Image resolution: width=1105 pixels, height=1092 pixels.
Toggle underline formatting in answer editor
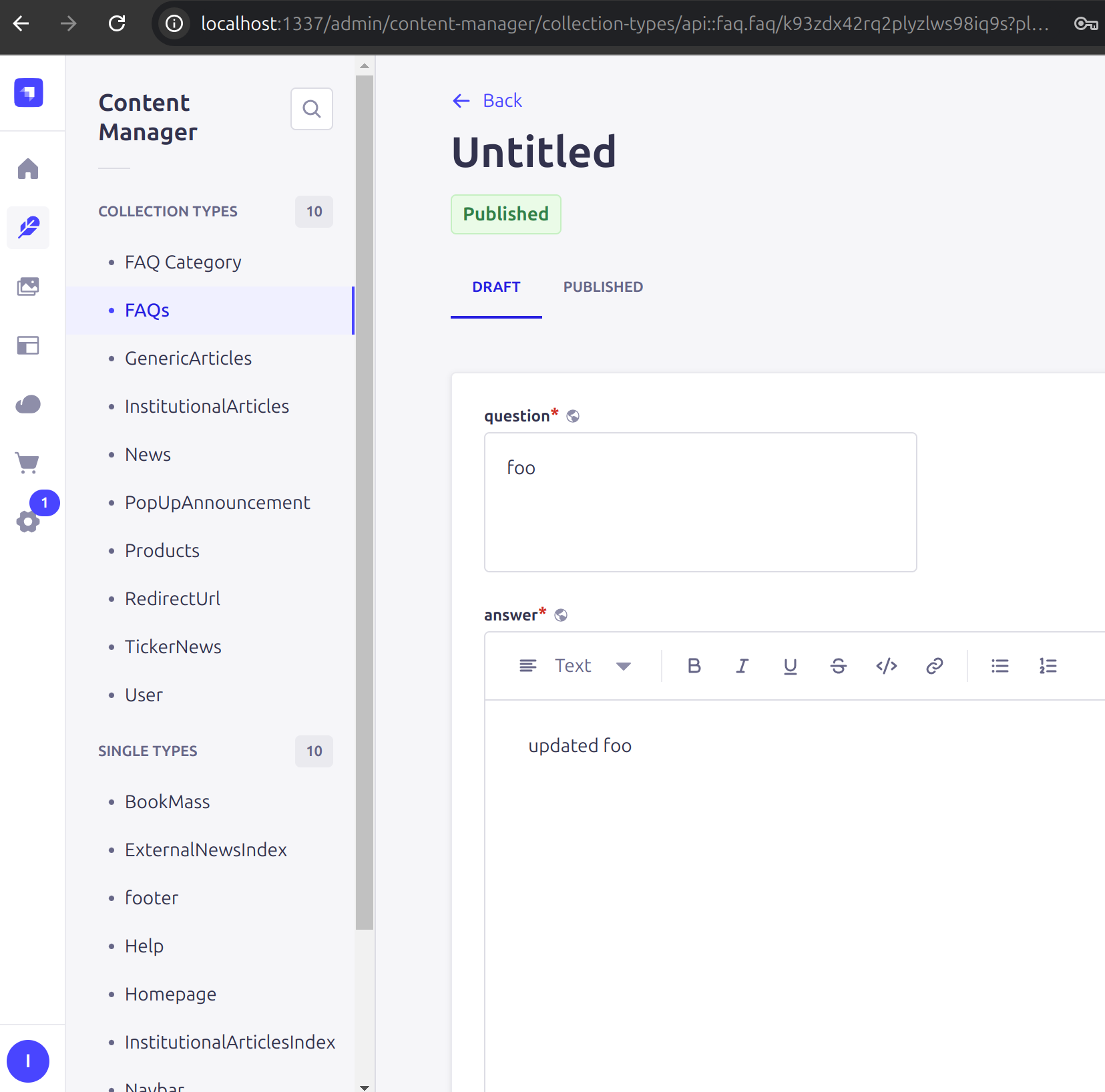tap(790, 666)
